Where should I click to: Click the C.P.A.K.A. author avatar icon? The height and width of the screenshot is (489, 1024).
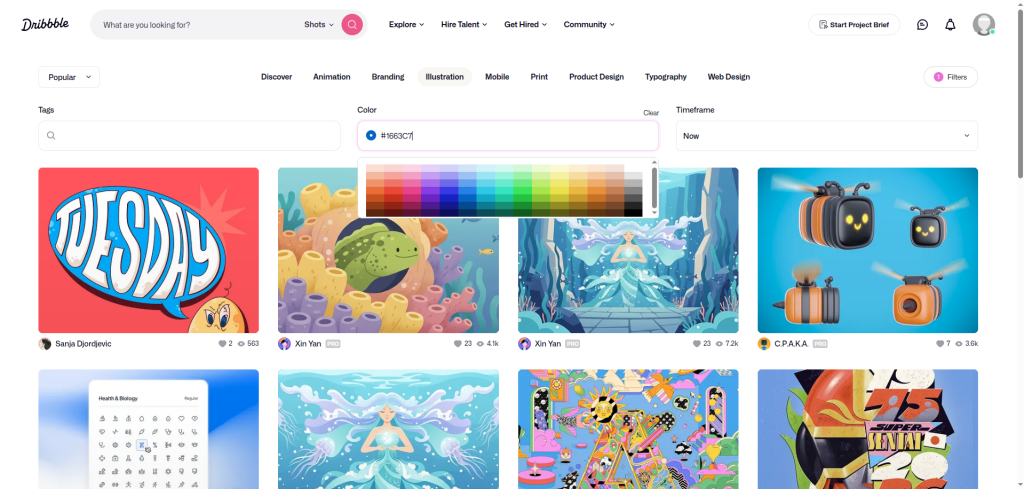coord(764,343)
